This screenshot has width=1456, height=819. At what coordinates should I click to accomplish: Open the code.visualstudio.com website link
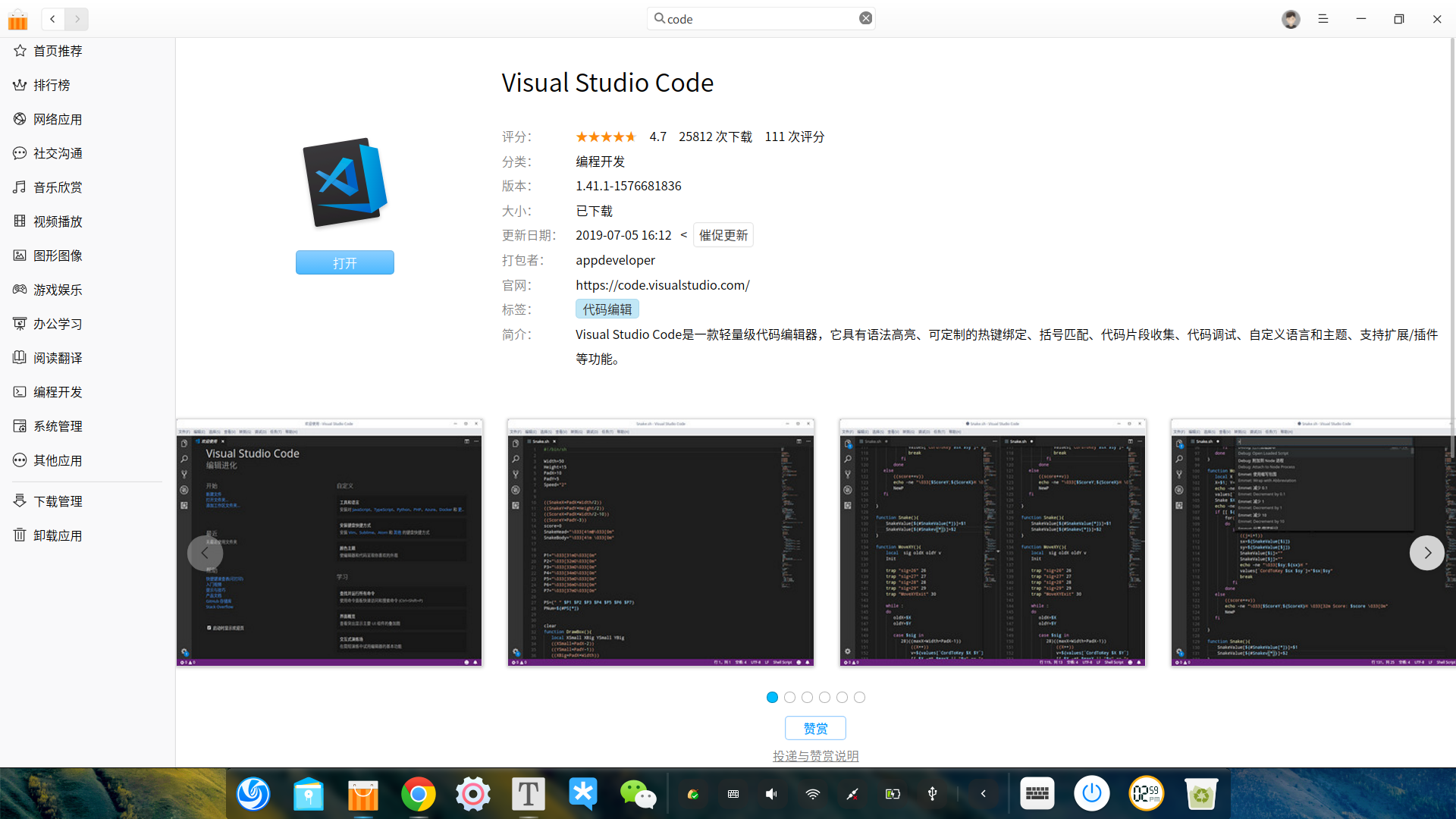[x=662, y=284]
